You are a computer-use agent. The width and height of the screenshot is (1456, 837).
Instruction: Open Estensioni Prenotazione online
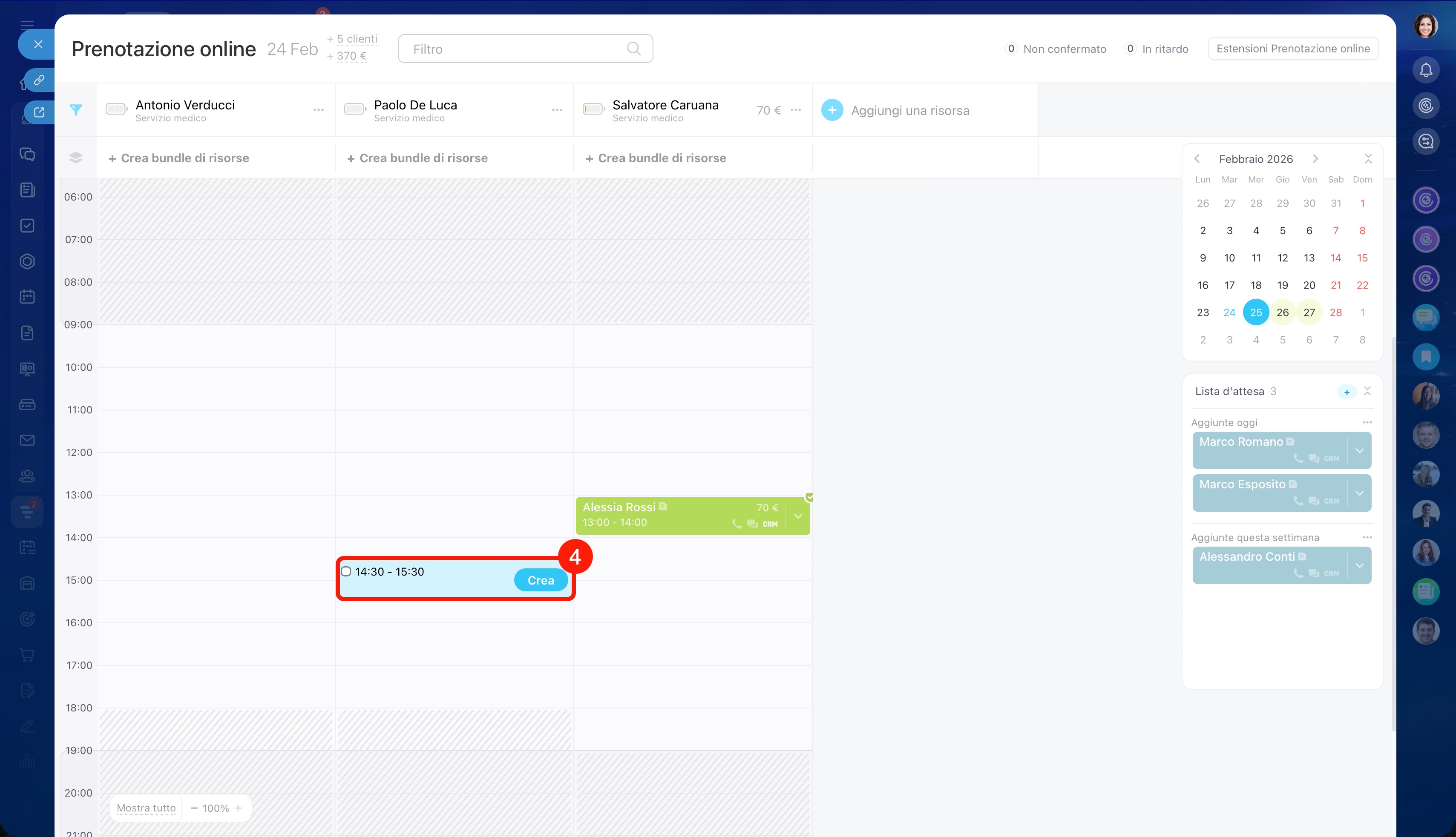1293,49
